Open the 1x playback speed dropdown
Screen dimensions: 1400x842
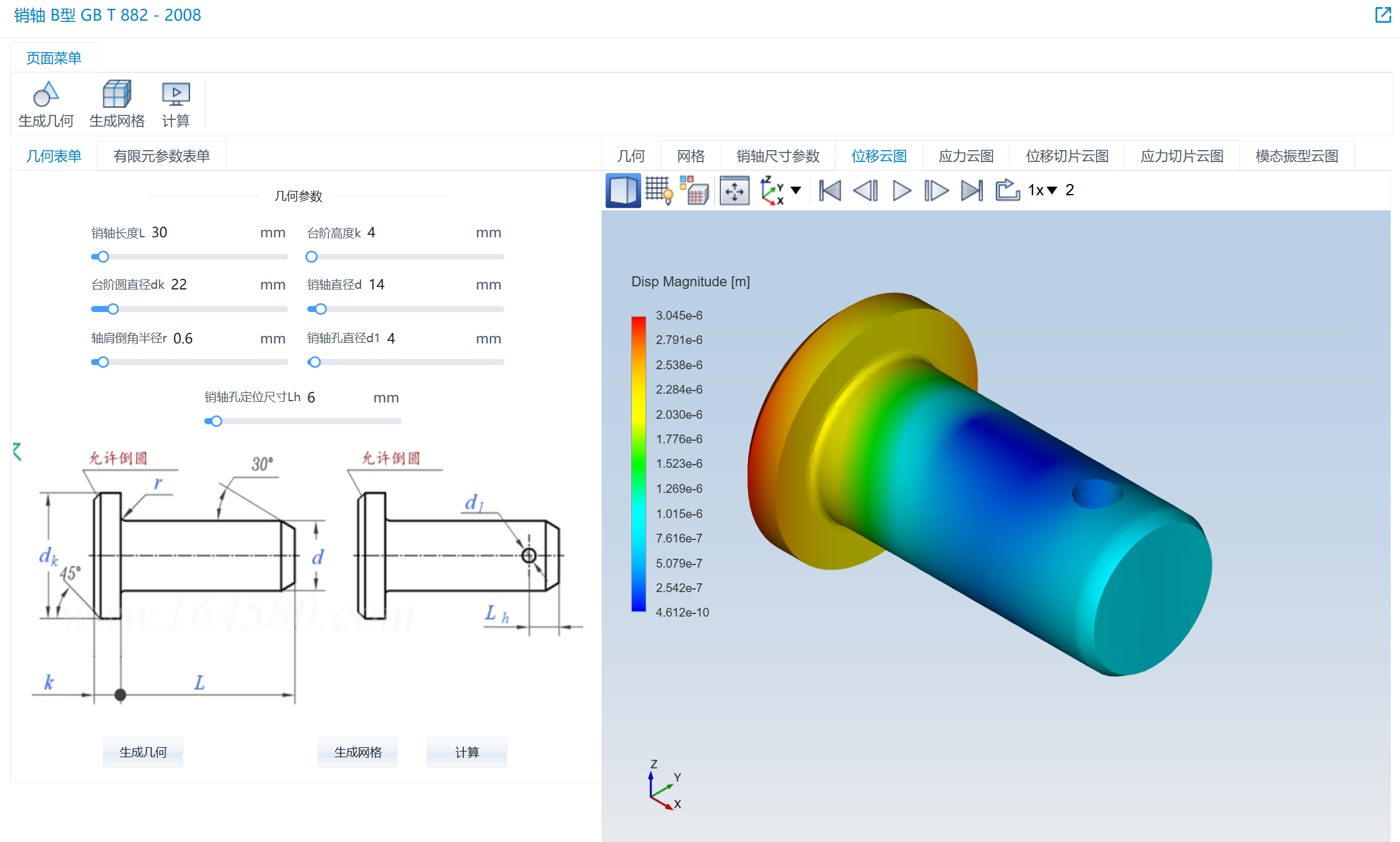coord(1043,190)
